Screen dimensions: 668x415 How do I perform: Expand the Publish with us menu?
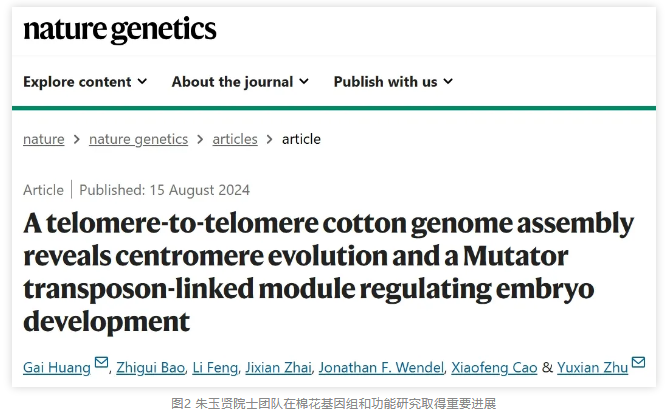[393, 82]
